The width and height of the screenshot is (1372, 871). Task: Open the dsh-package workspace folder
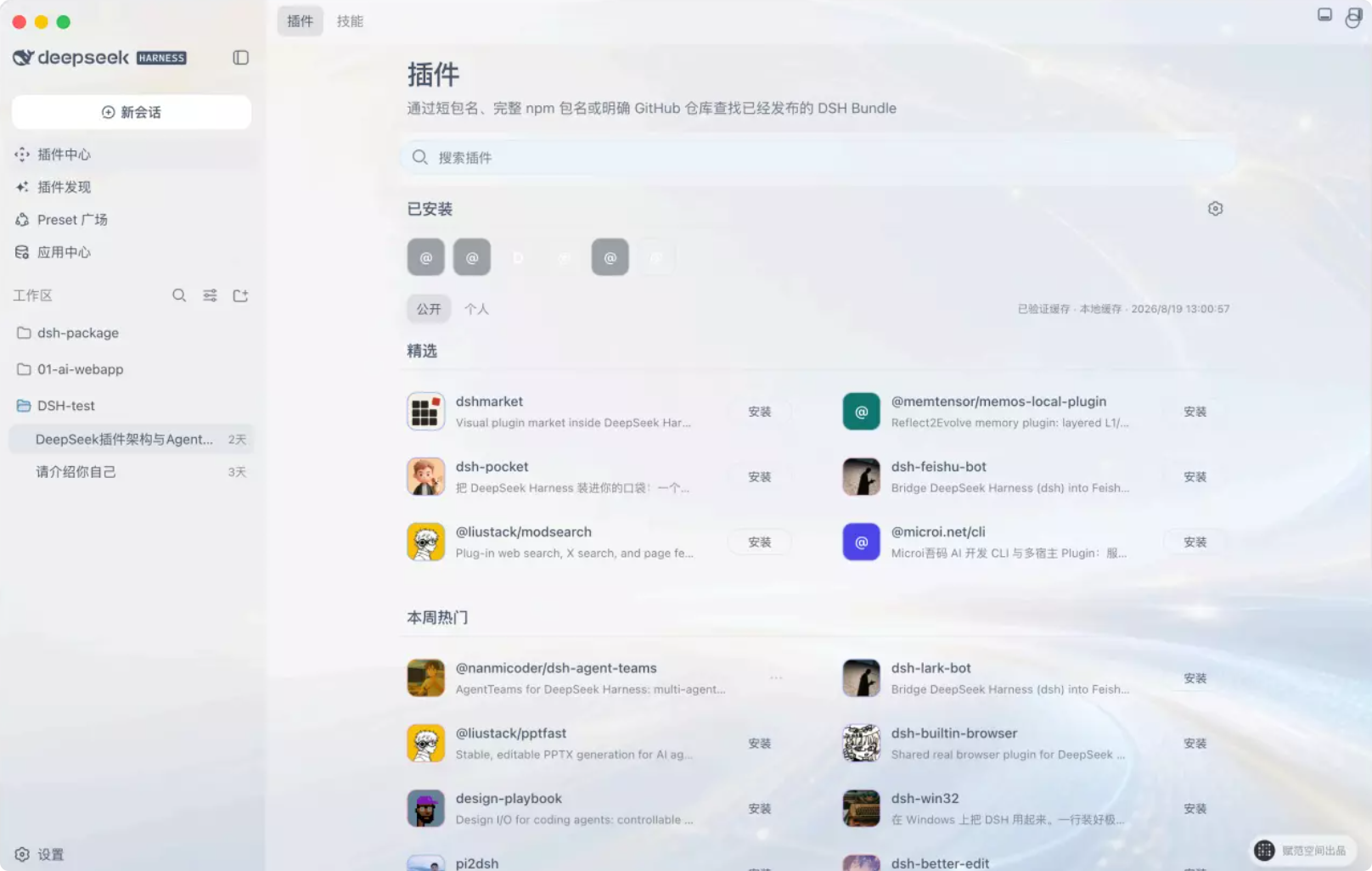coord(132,333)
